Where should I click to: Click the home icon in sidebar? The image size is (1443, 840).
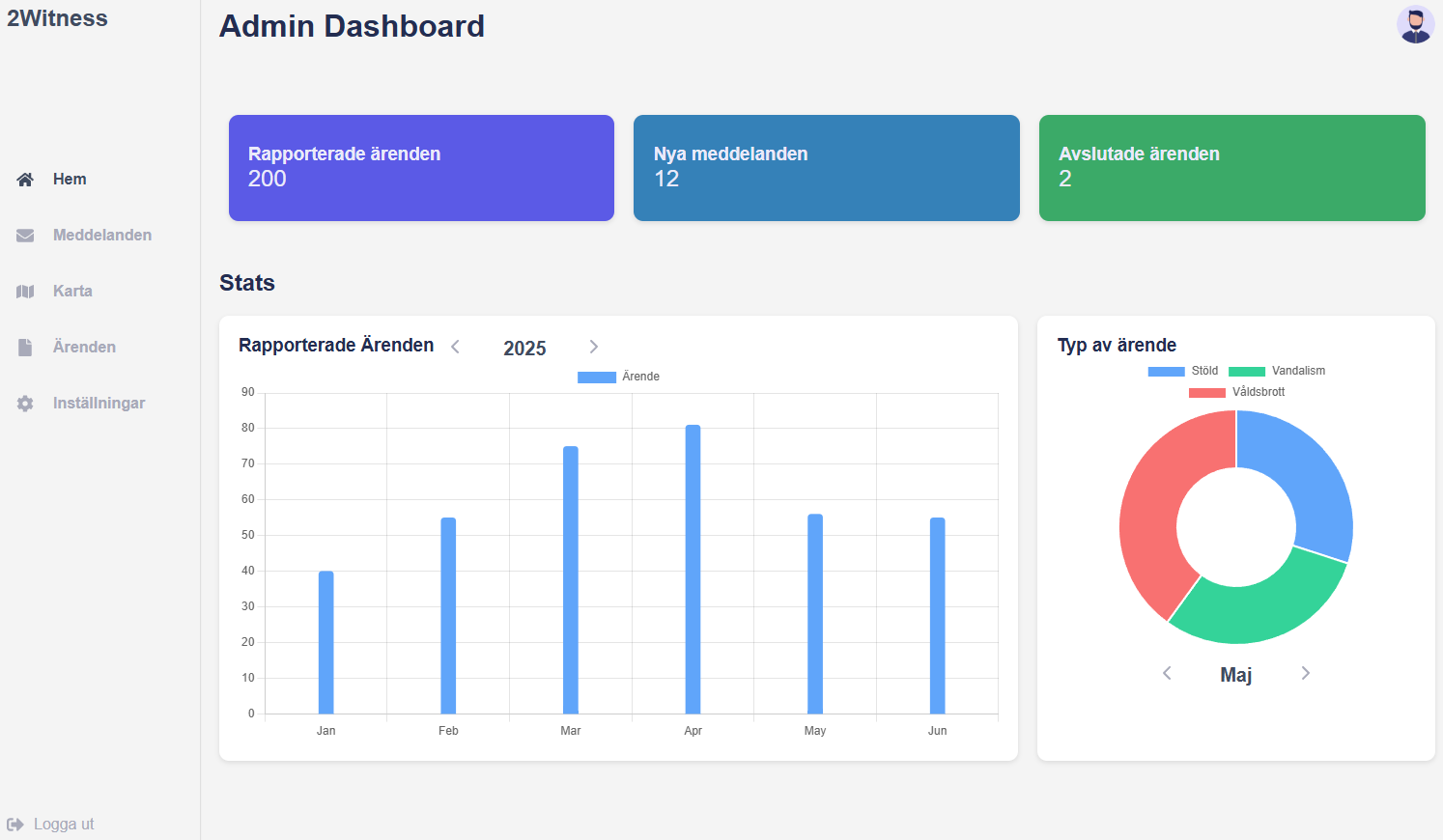point(25,180)
